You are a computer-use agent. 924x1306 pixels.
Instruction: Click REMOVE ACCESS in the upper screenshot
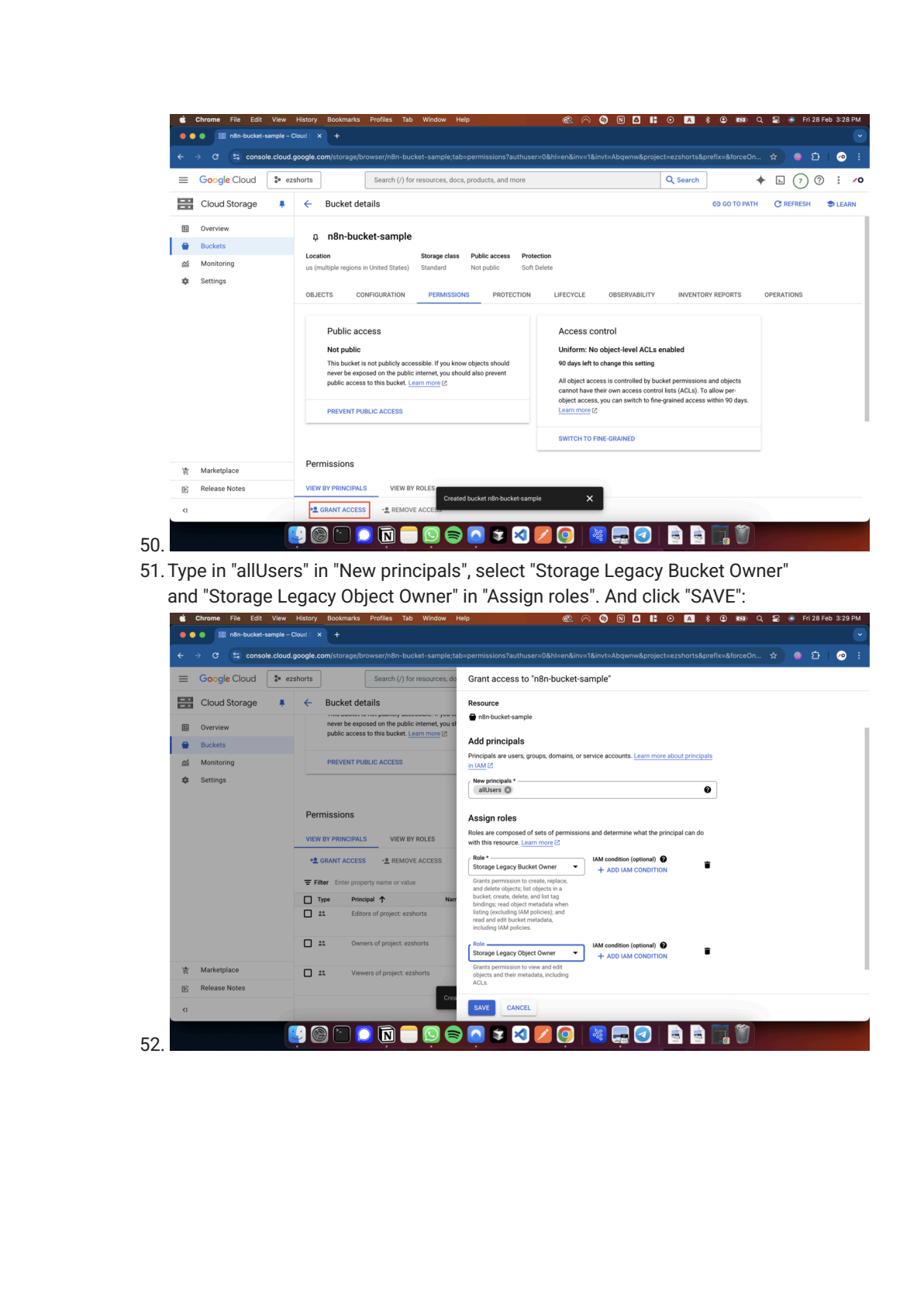411,510
